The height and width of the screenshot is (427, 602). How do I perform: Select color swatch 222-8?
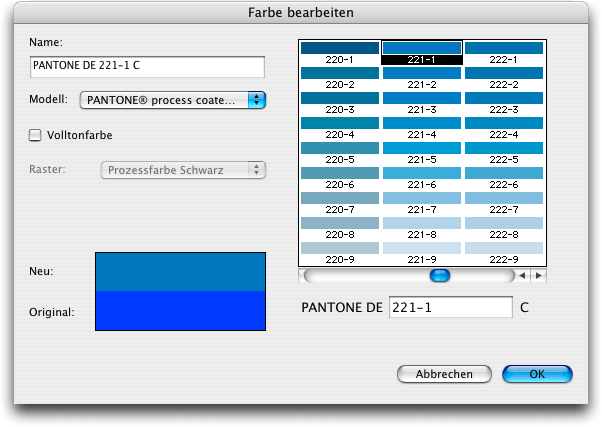pyautogui.click(x=504, y=223)
